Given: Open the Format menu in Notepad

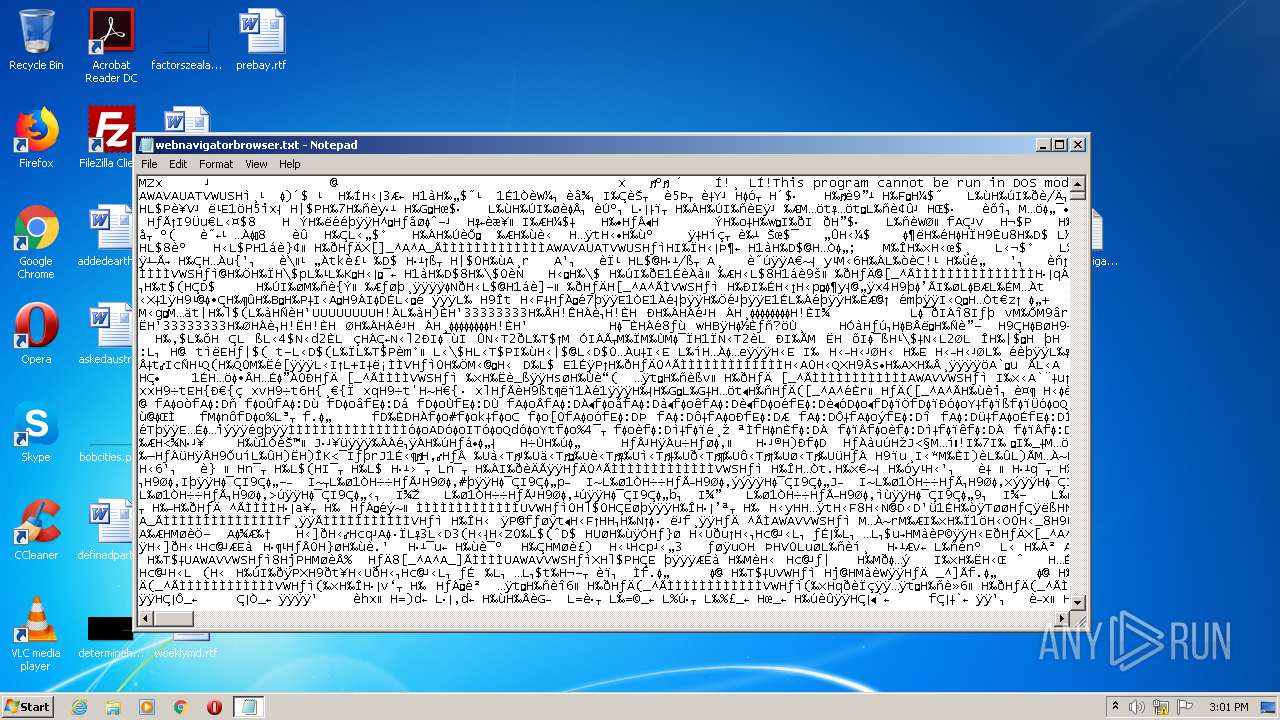Looking at the screenshot, I should 216,164.
